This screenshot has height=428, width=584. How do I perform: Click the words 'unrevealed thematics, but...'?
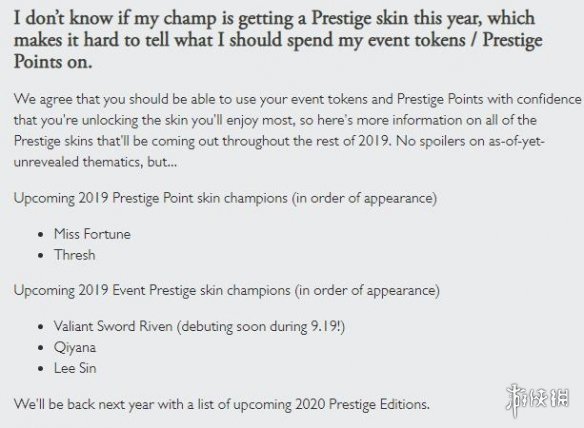(95, 162)
